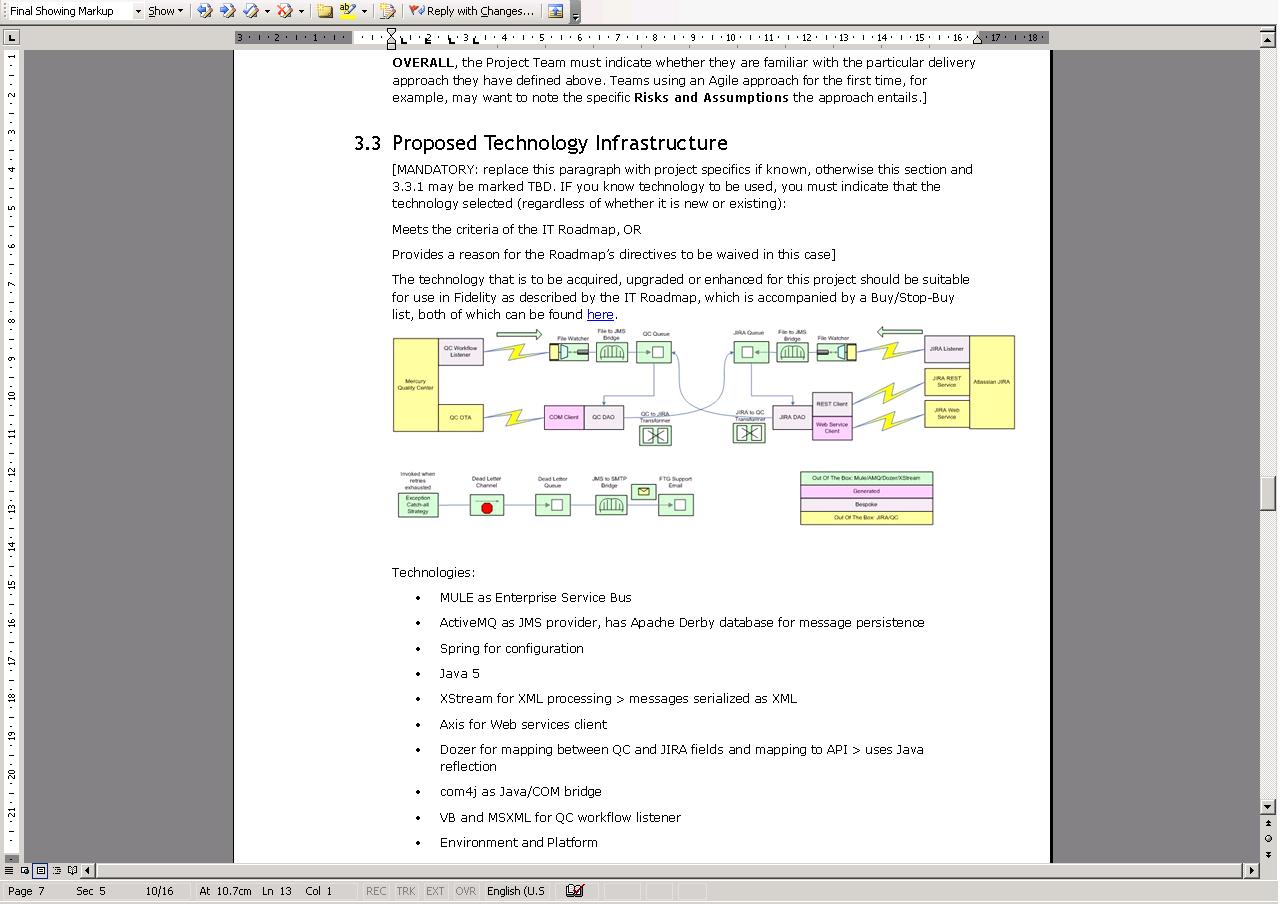1280x904 pixels.
Task: Click the vertical scrollbar thumb
Action: 1268,494
